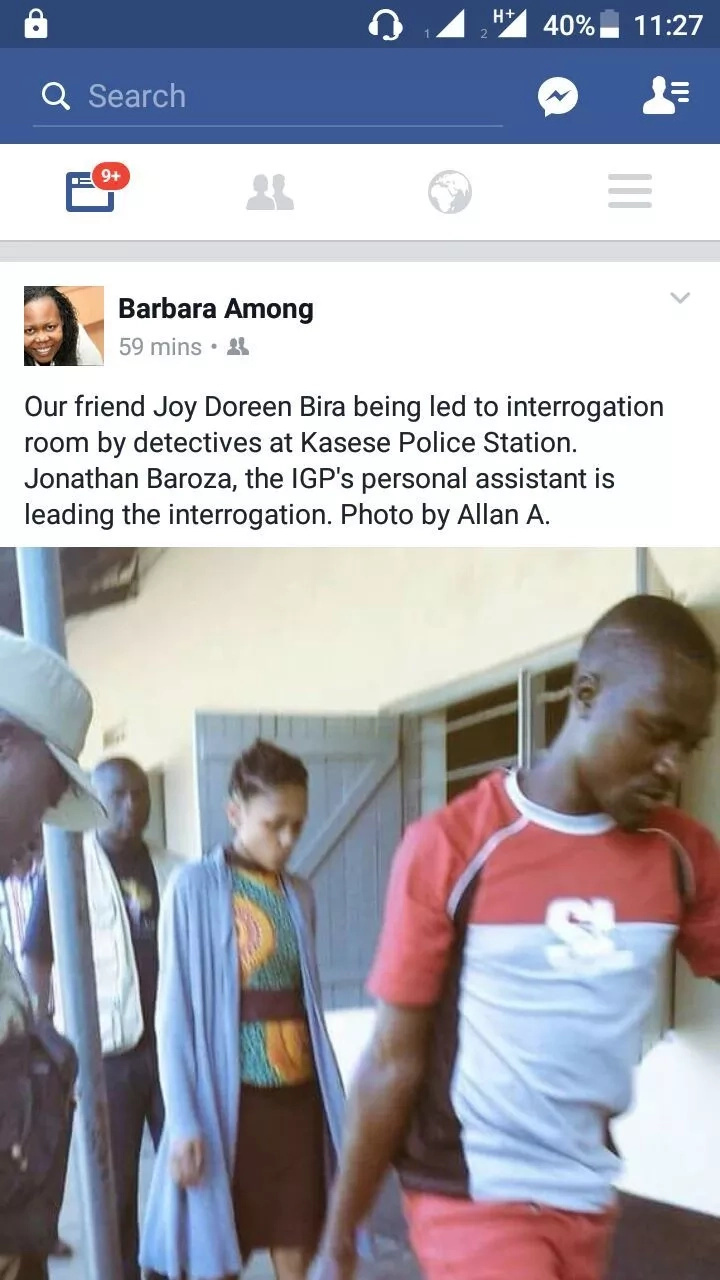720x1280 pixels.
Task: Tap the headset icon in status bar
Action: 386,24
